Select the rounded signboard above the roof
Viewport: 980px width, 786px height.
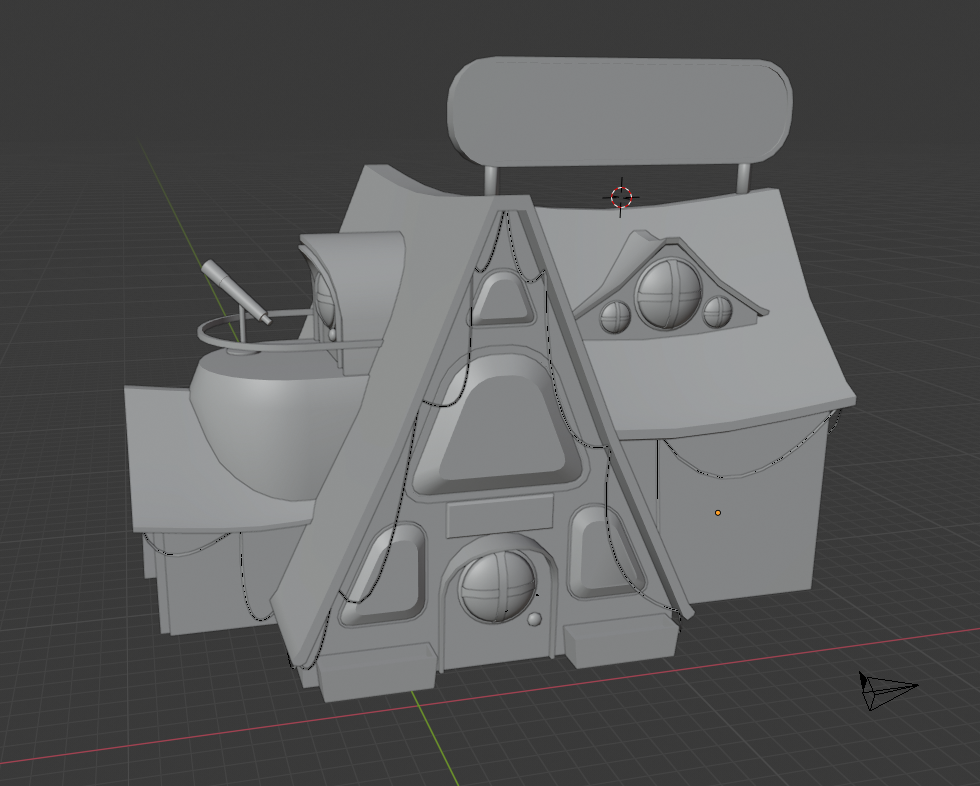coord(619,111)
